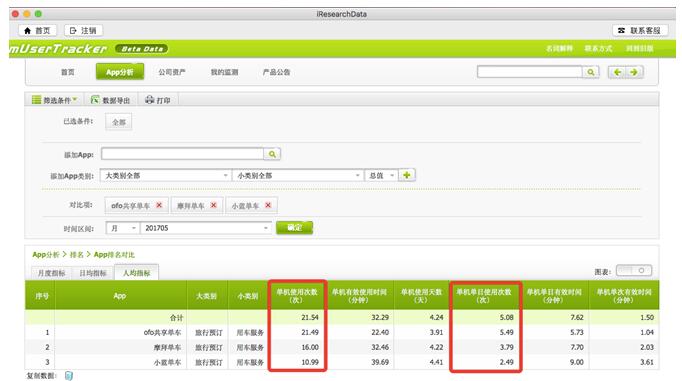Click the green 确定 button
The height and width of the screenshot is (381, 682).
coord(294,227)
